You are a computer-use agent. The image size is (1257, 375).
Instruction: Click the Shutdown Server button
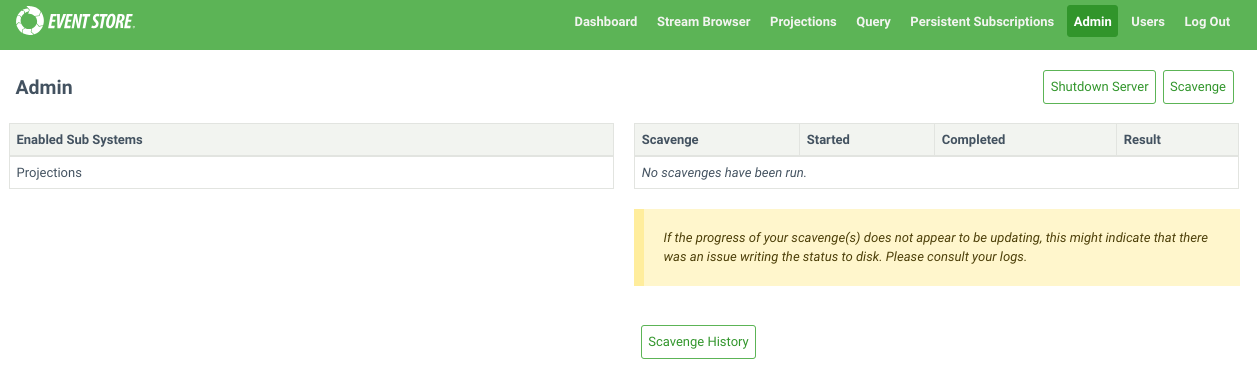click(x=1099, y=87)
